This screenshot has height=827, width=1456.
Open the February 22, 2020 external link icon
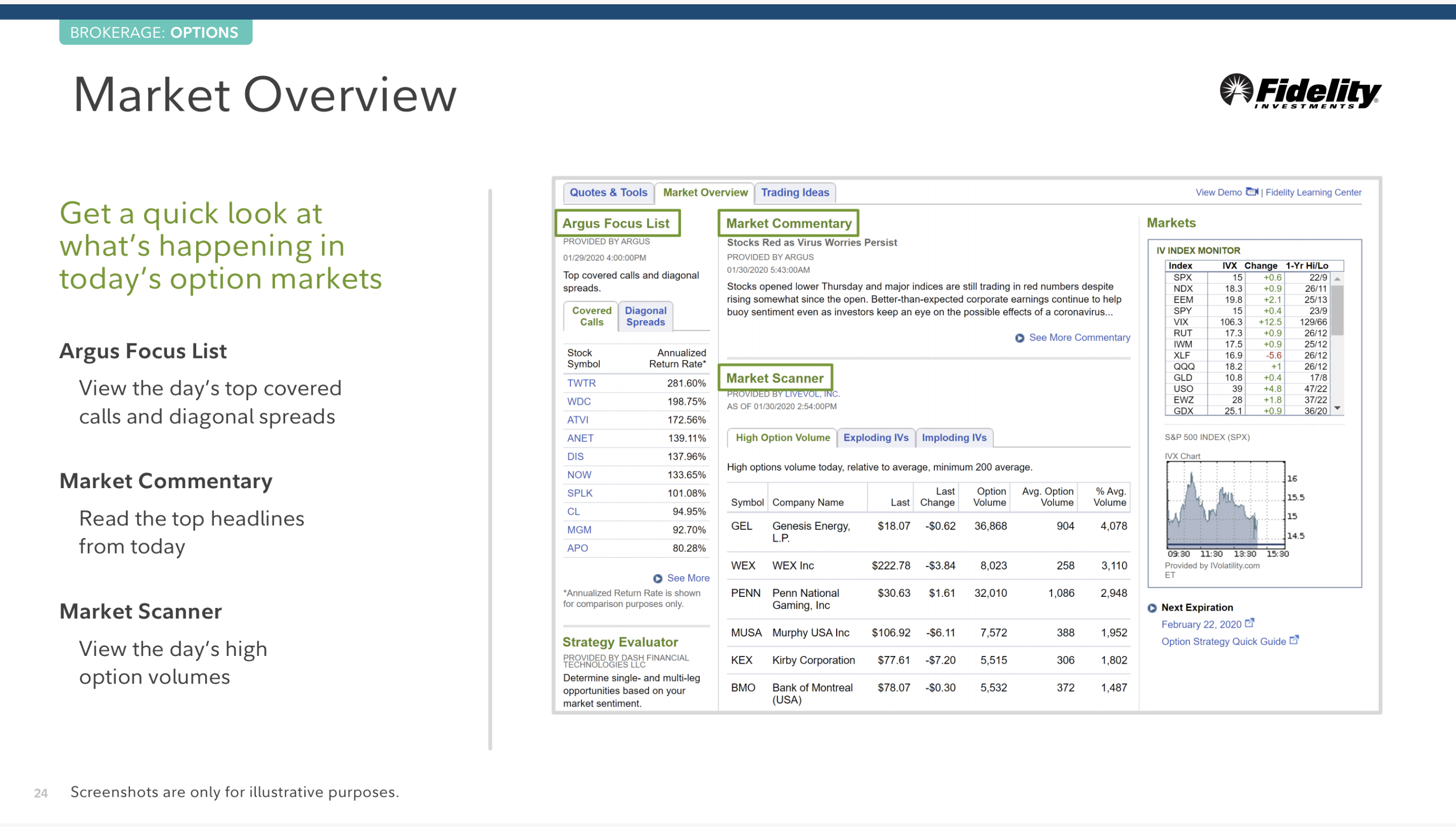pyautogui.click(x=1249, y=623)
